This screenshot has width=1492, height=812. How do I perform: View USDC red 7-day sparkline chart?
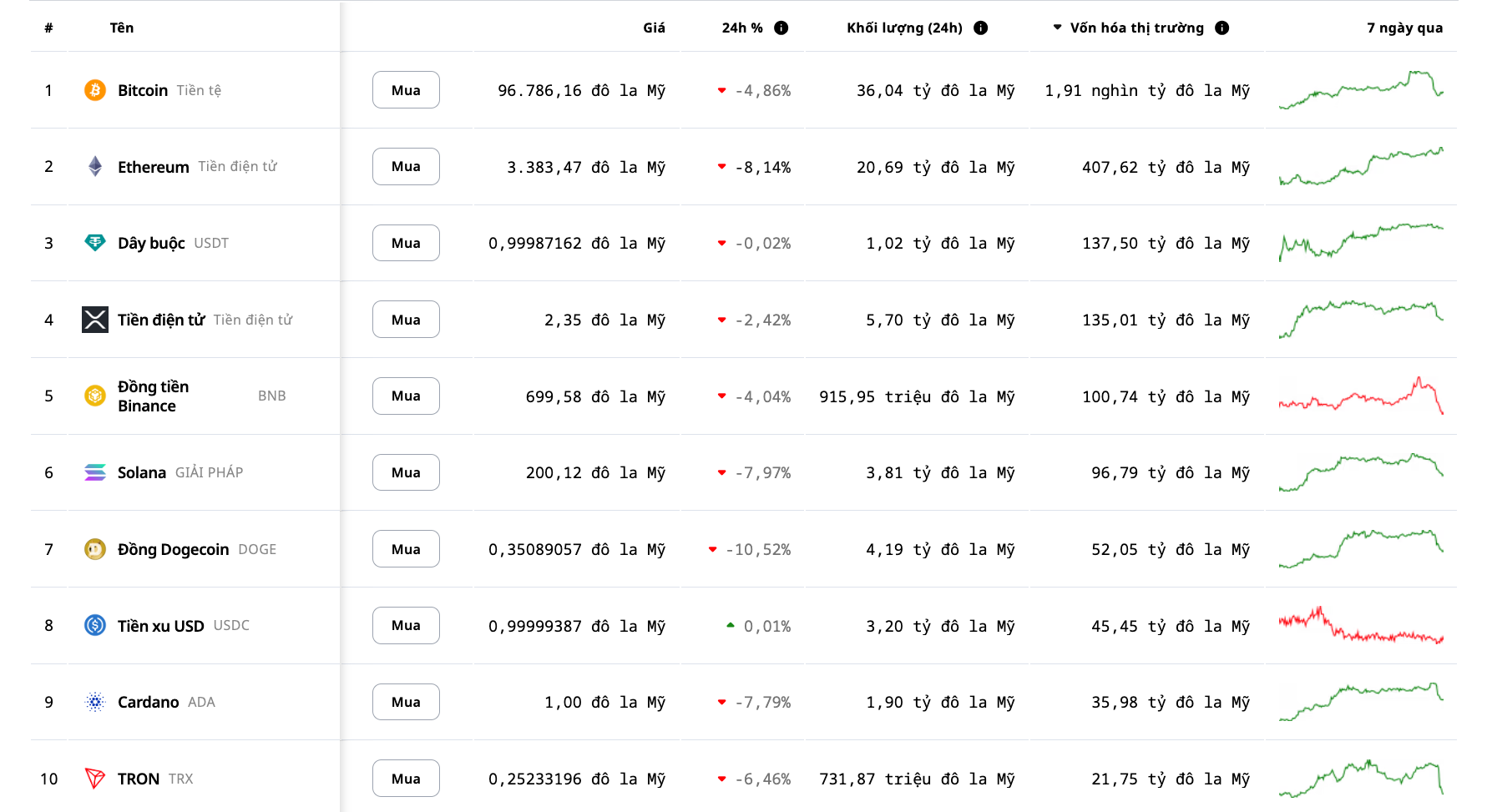(1361, 626)
